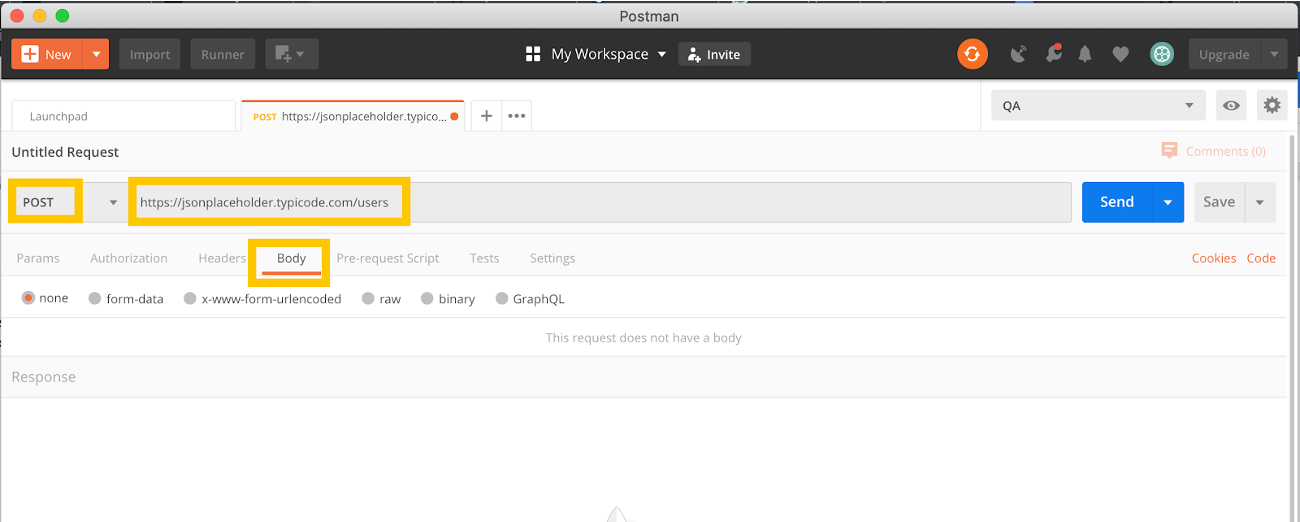
Task: Switch to the Params tab
Action: 38,258
